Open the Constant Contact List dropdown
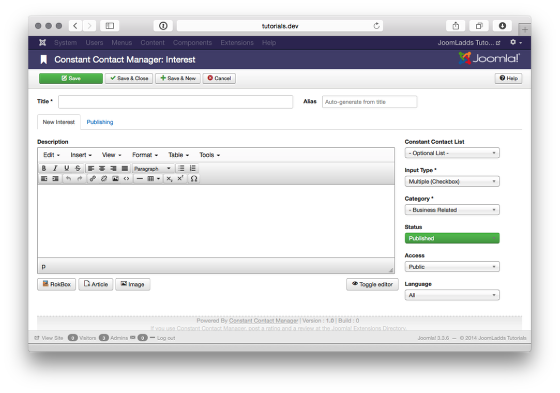Screen dimensions: 560x393 coord(452,153)
